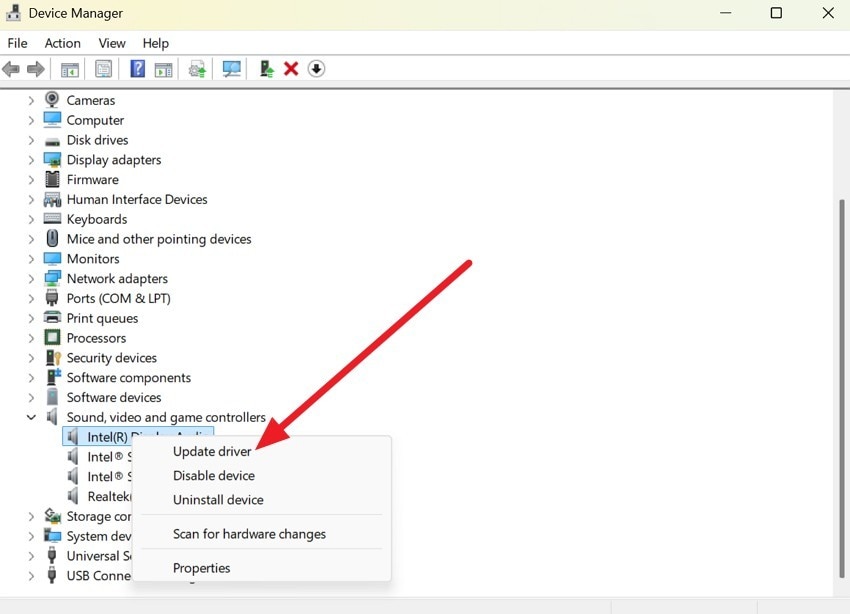Viewport: 850px width, 614px height.
Task: Open the Action menu
Action: tap(62, 43)
